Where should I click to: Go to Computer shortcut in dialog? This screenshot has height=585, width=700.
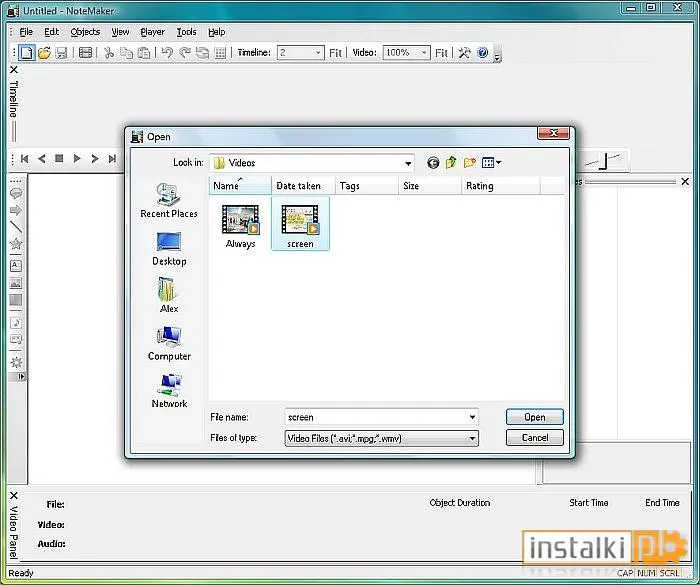click(x=169, y=343)
